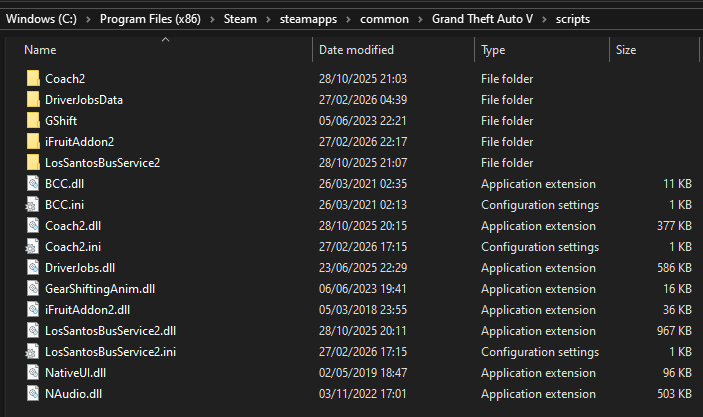Click the iFruitAddon2.dll file icon
The width and height of the screenshot is (703, 417).
[x=33, y=310]
